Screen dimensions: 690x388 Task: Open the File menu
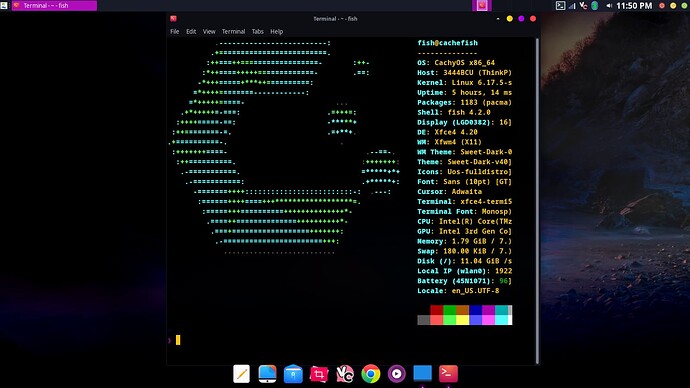click(x=175, y=32)
